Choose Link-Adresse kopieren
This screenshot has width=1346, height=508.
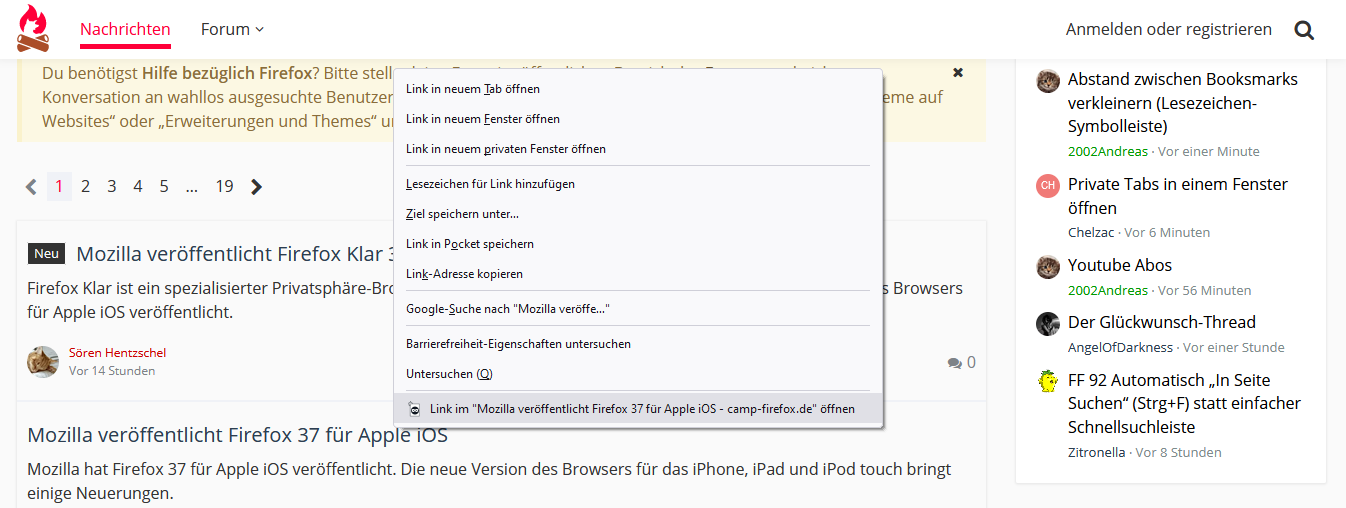(x=638, y=274)
